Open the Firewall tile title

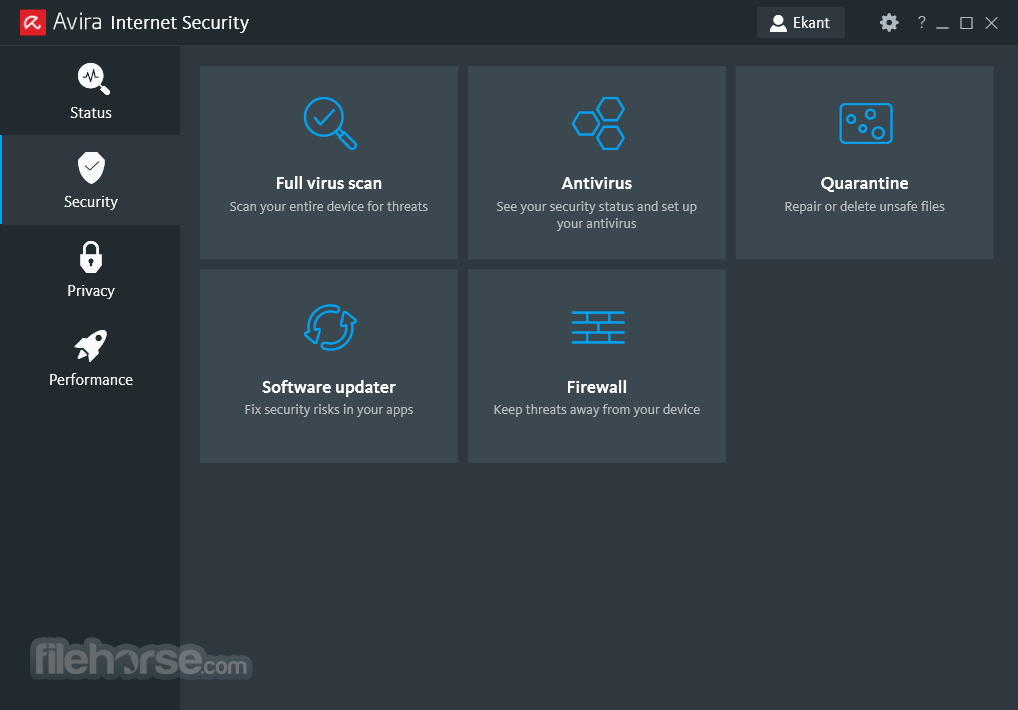[597, 387]
